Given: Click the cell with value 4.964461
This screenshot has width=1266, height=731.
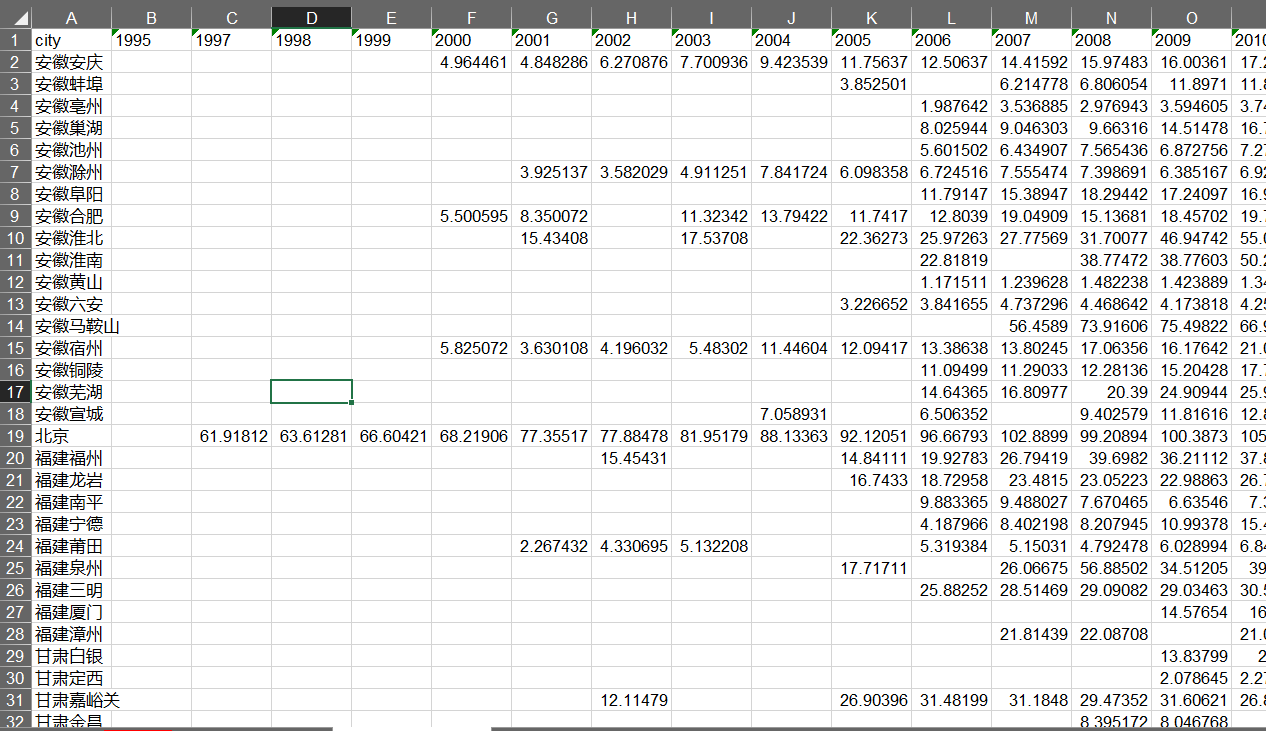Looking at the screenshot, I should [x=471, y=62].
